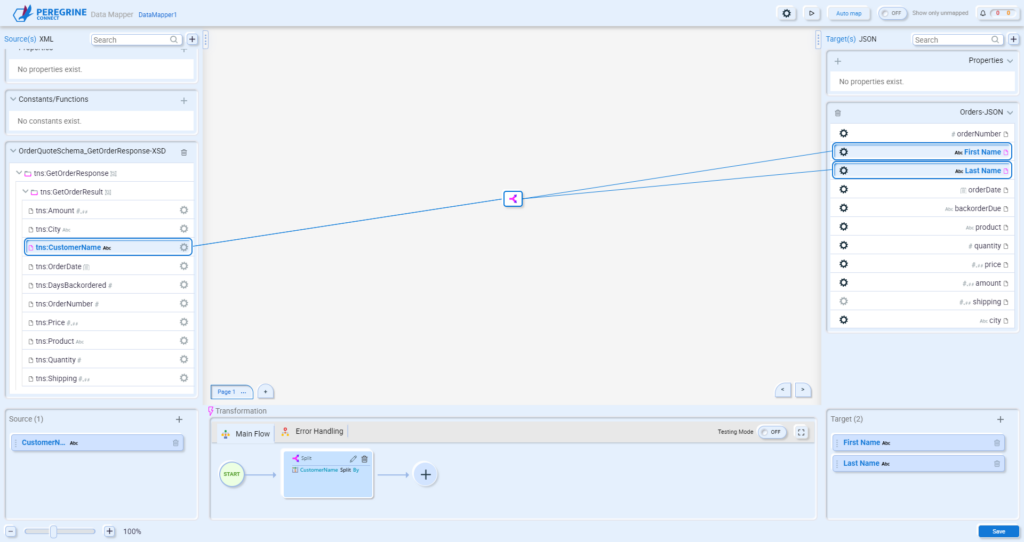Collapse the tns:GetOrderResult tree node

[26, 191]
